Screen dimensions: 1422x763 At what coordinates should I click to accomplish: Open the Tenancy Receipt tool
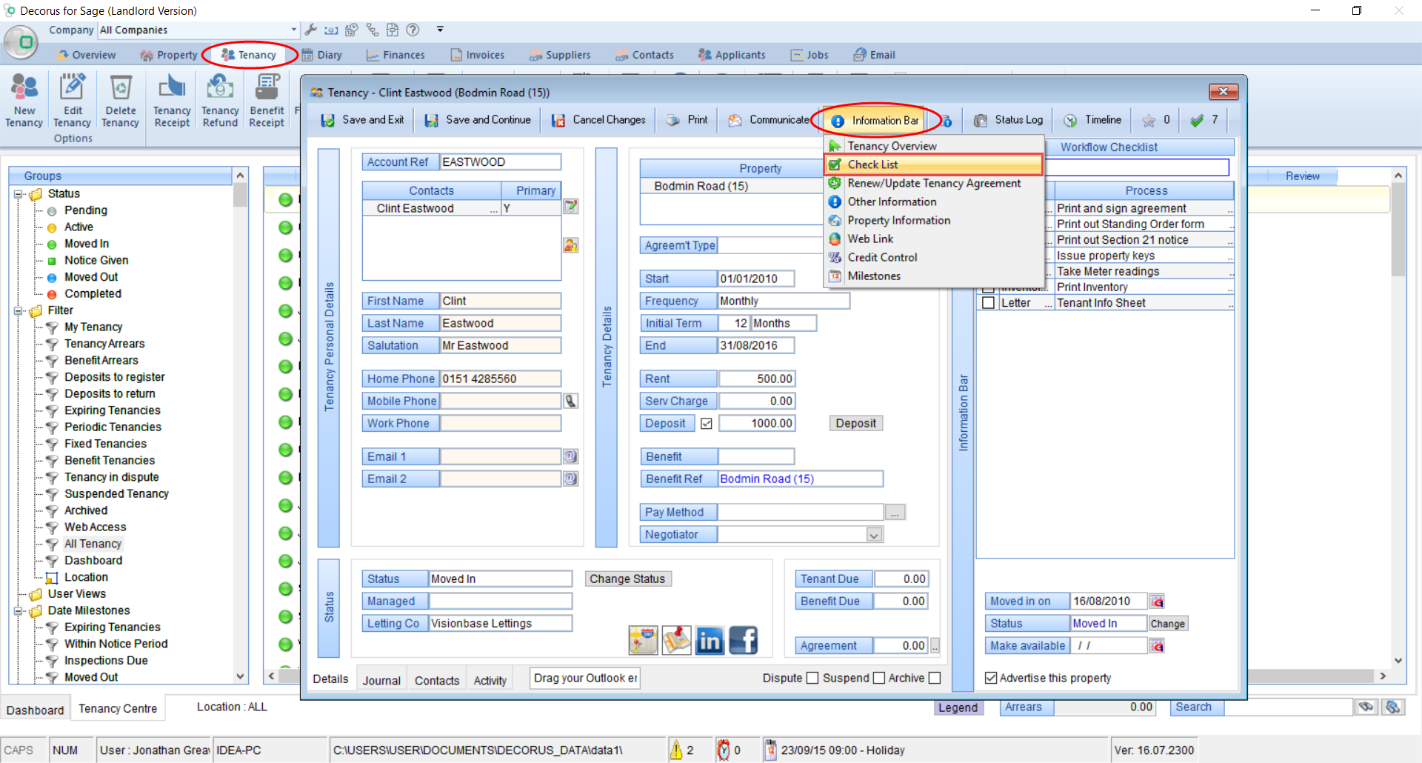172,101
